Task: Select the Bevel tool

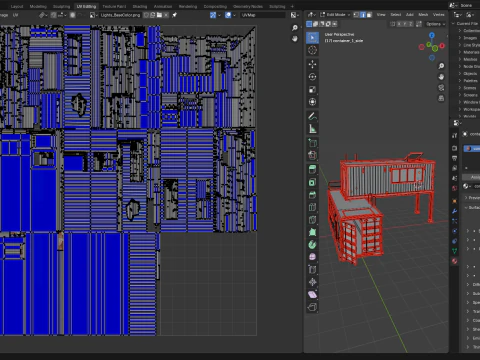Action: (x=312, y=195)
